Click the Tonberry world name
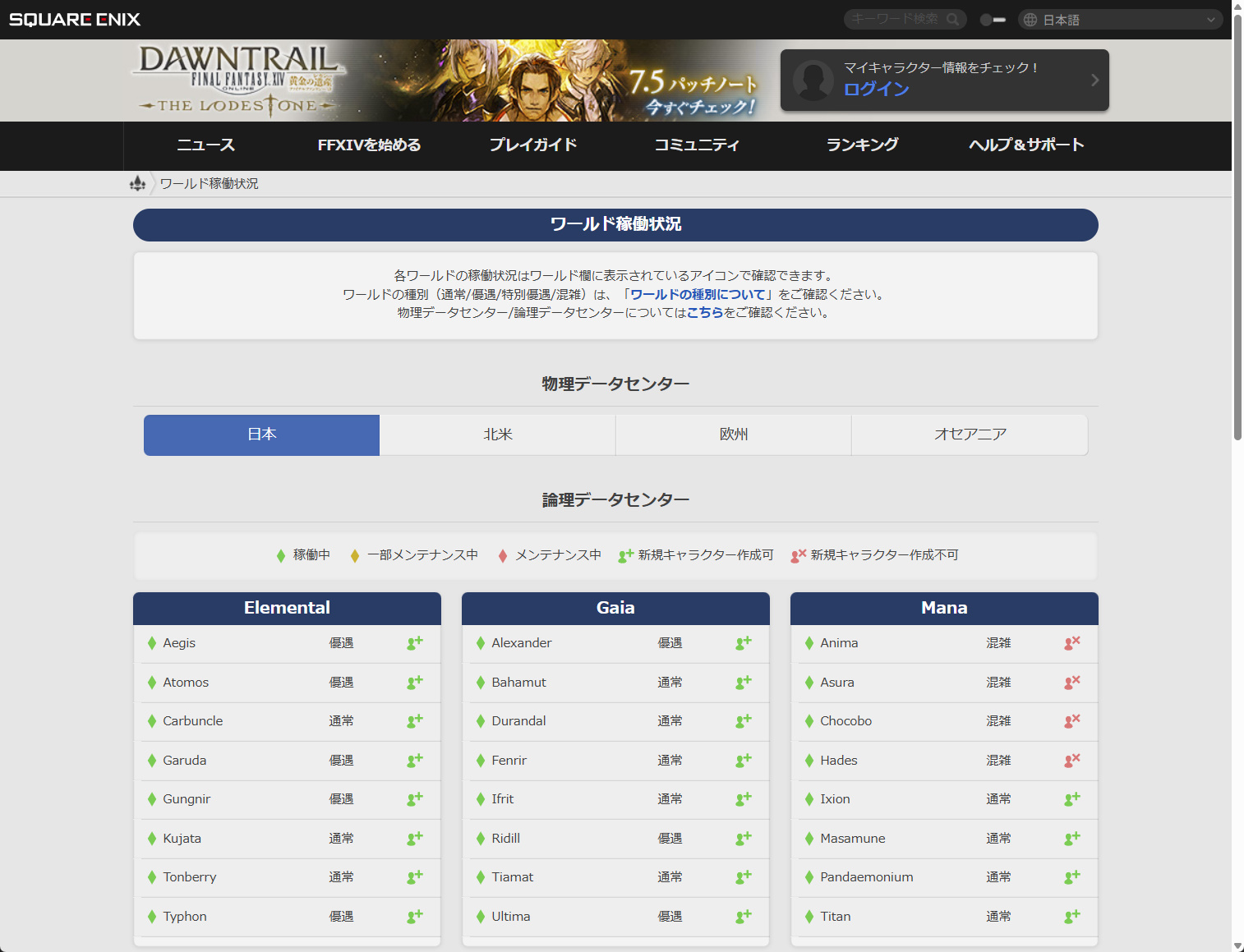 [190, 877]
